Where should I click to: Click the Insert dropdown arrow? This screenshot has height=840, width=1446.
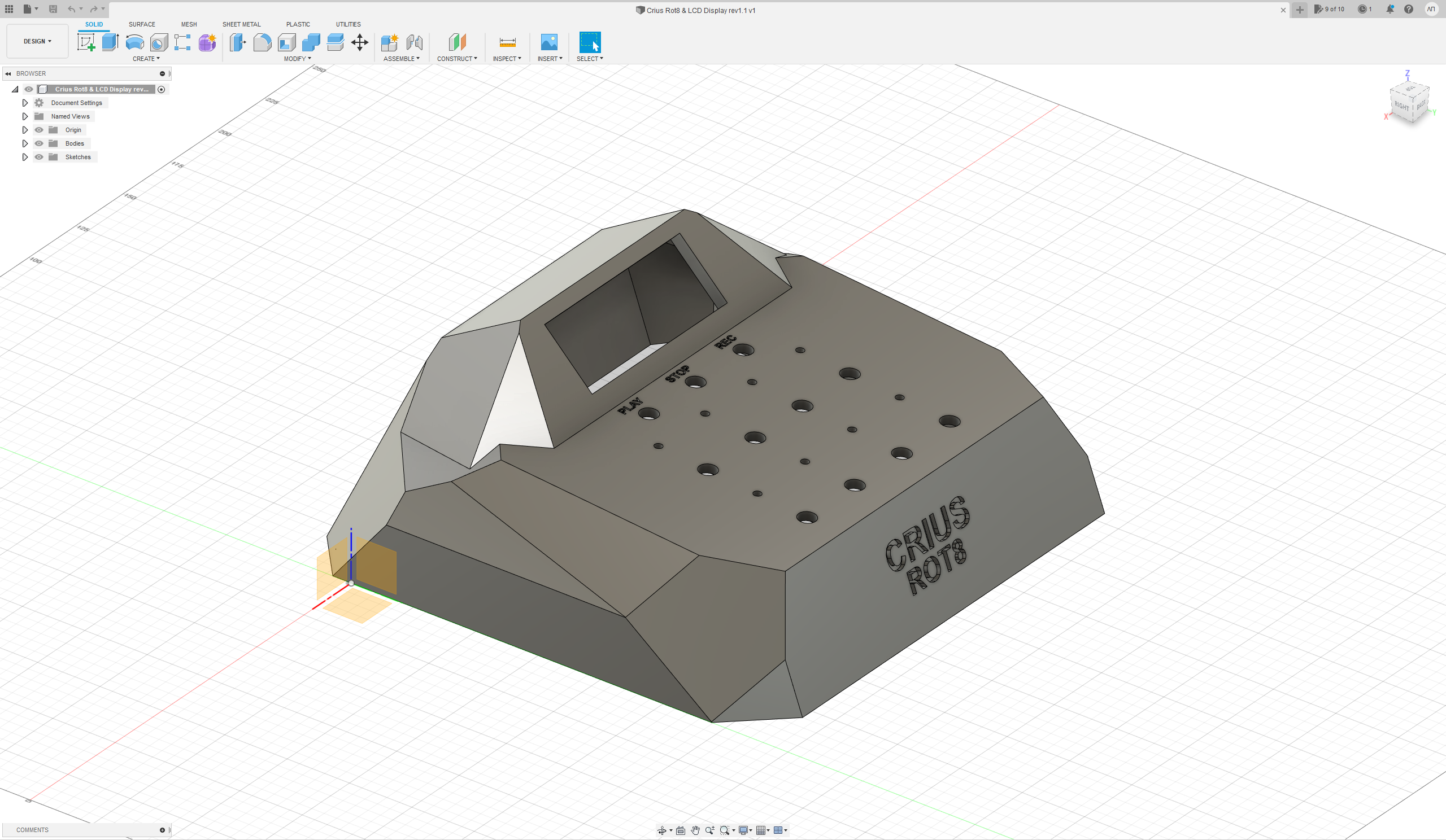click(x=562, y=58)
